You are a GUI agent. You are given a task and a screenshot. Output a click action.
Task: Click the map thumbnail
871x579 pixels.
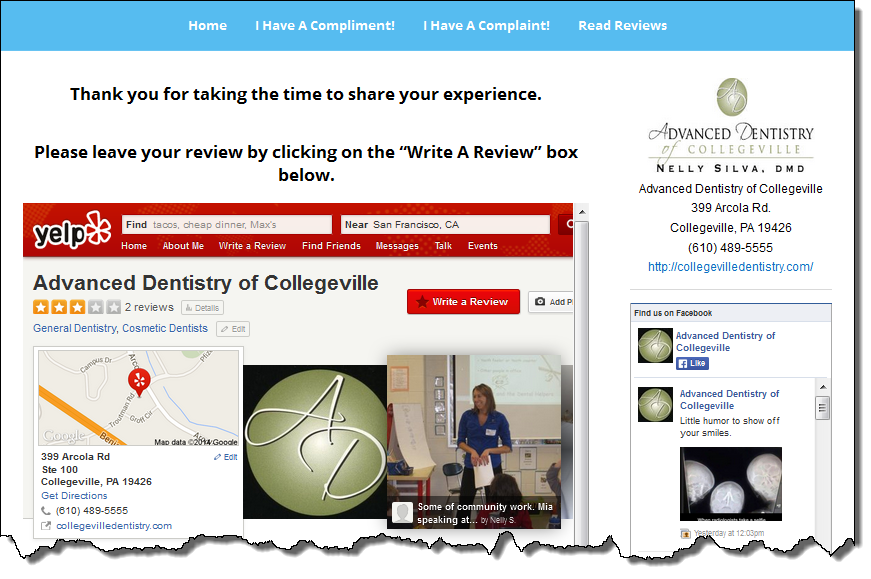click(138, 397)
